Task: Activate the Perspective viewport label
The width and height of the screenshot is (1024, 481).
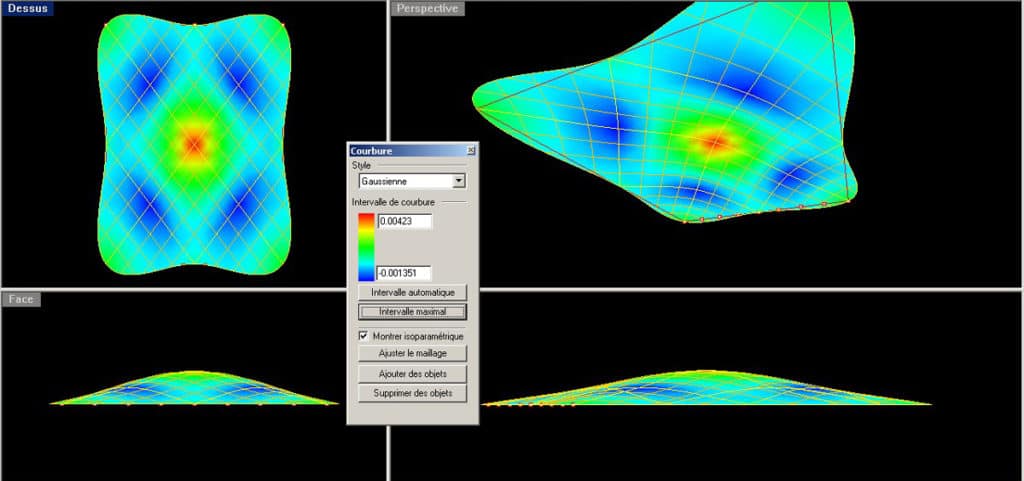Action: coord(427,8)
